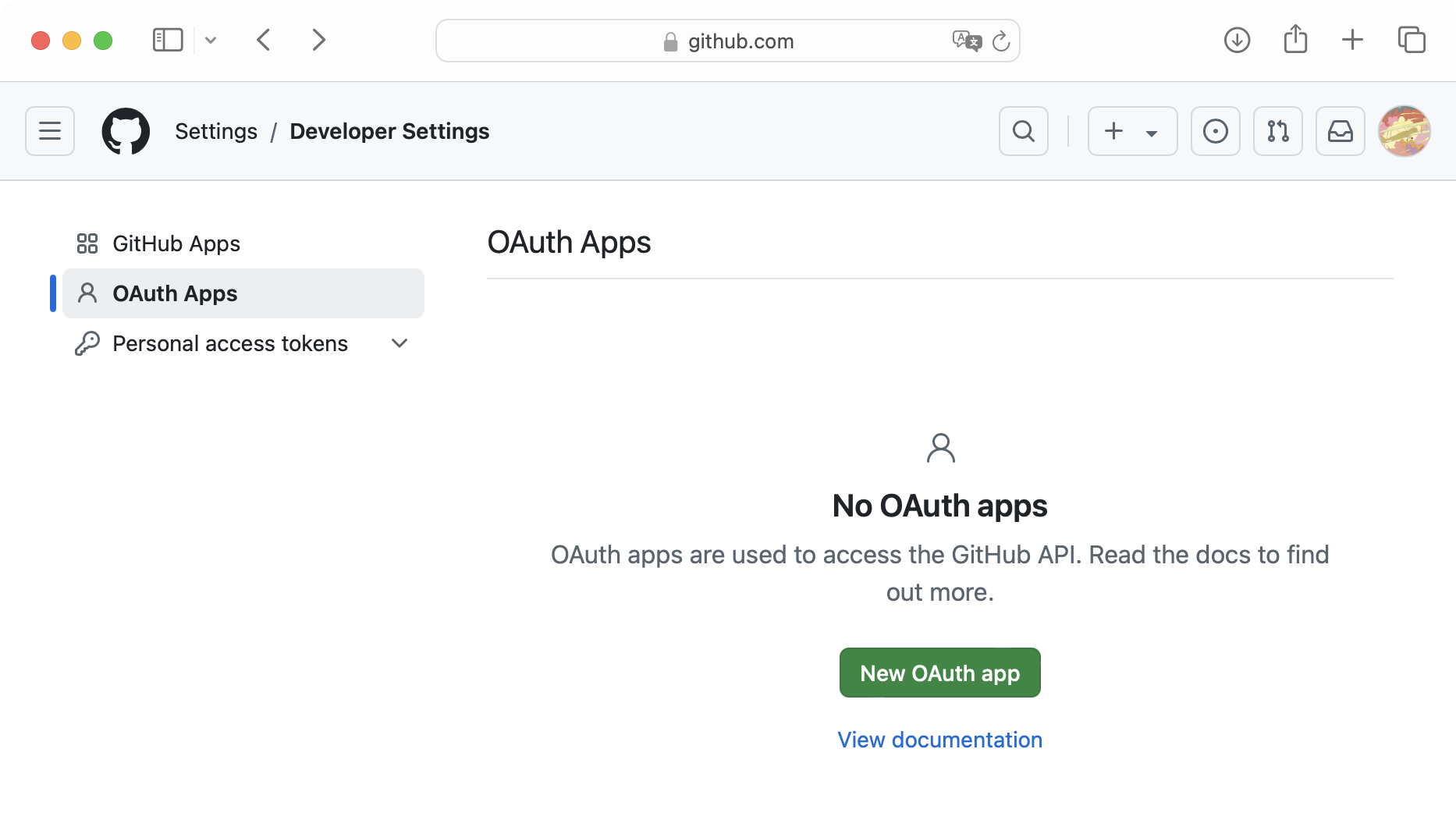Open the GitHub homepage via Octocat logo
This screenshot has width=1456, height=813.
click(126, 131)
